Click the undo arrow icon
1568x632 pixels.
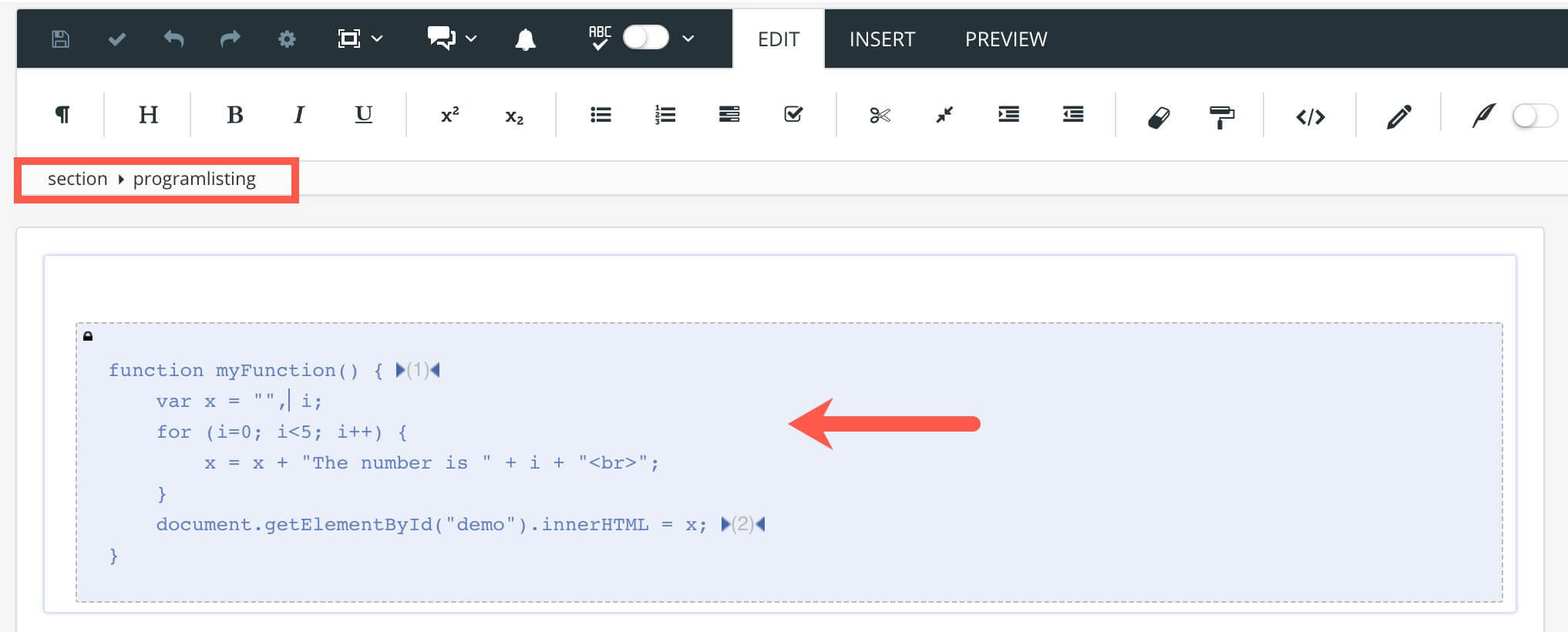coord(173,39)
